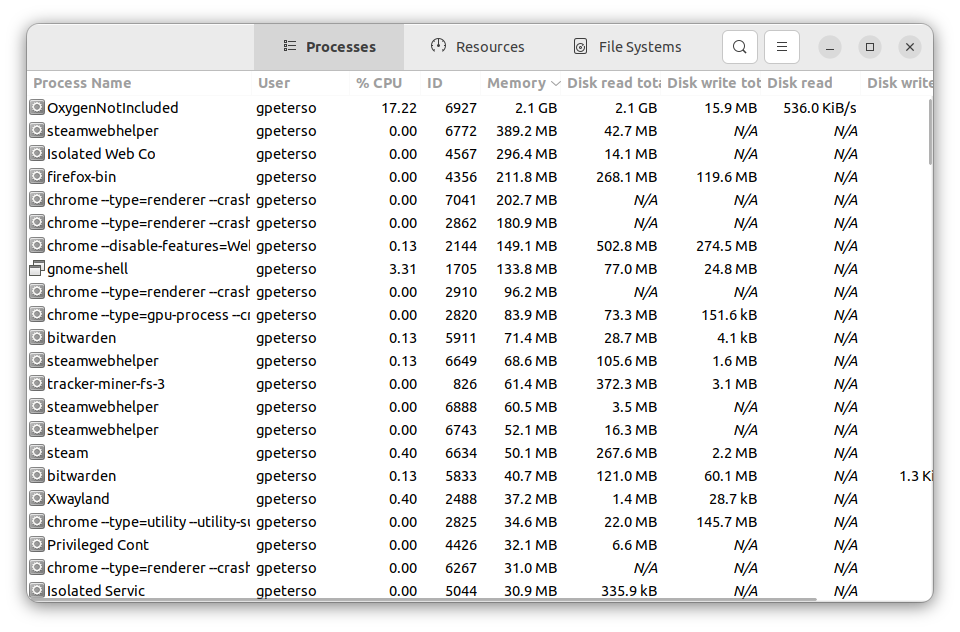960x632 pixels.
Task: Click the OxygenNotIncluded process icon
Action: pyautogui.click(x=37, y=108)
